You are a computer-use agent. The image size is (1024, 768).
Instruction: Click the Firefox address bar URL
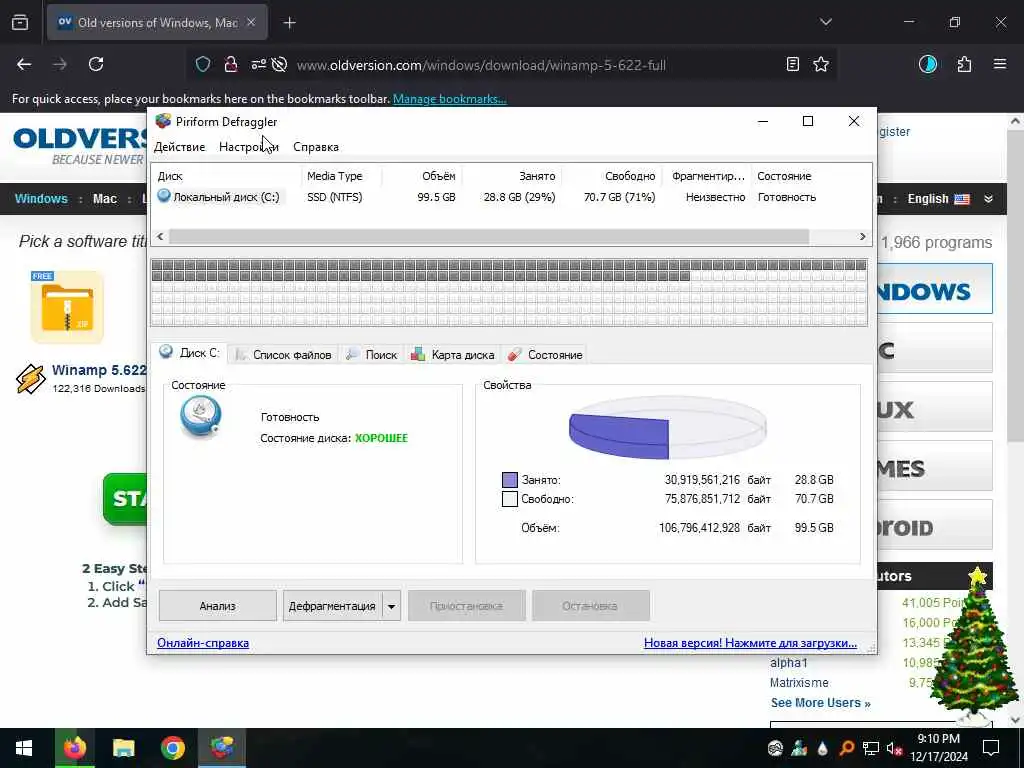(481, 65)
